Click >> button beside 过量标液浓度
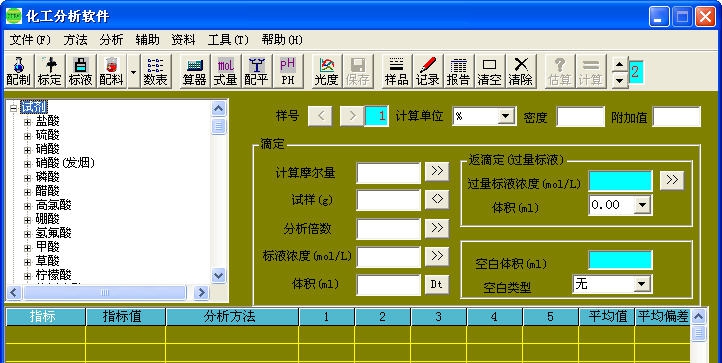This screenshot has height=363, width=722. click(x=672, y=180)
